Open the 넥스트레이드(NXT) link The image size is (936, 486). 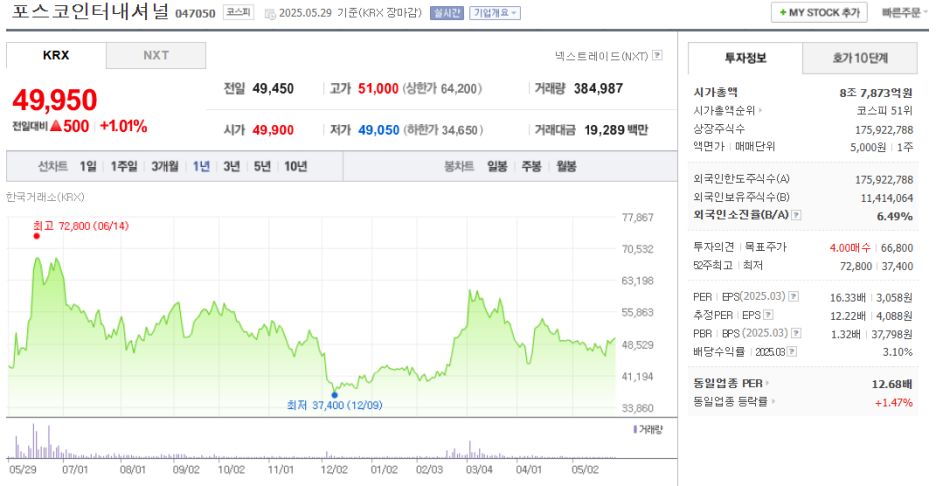tap(601, 56)
